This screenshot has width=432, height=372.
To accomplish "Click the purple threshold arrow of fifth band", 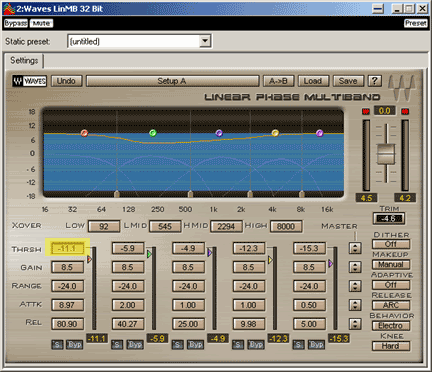I will [330, 264].
